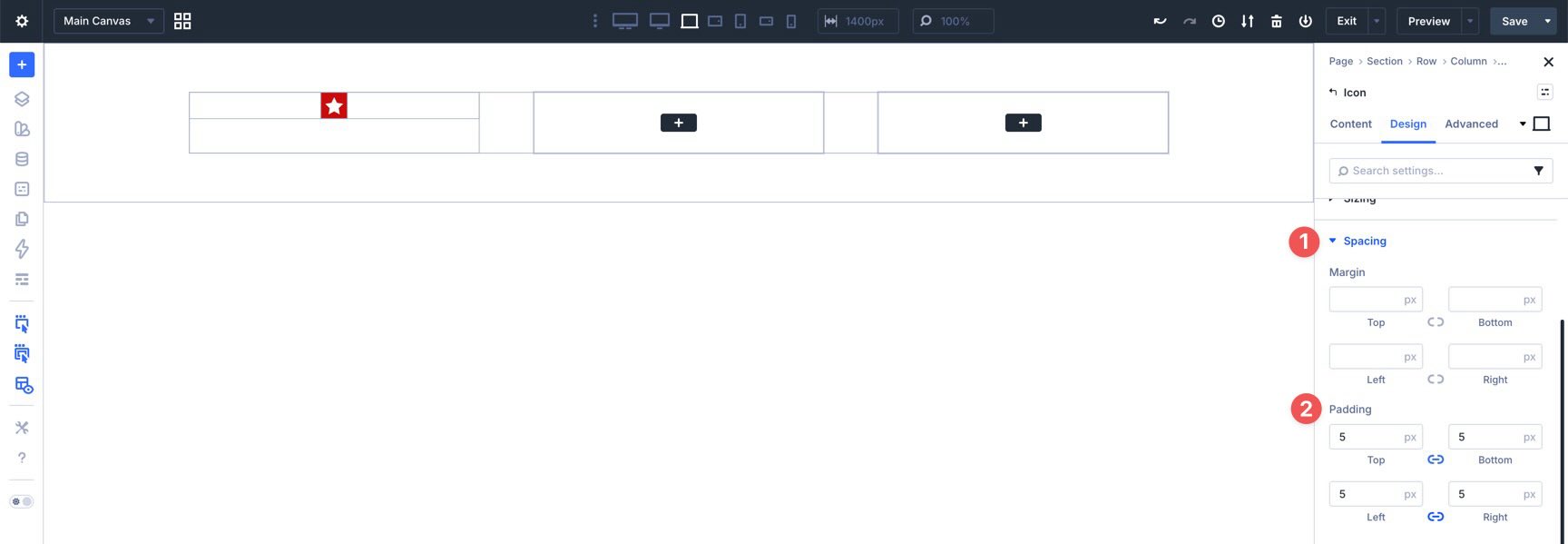Toggle linked top and bottom margin

(1436, 322)
